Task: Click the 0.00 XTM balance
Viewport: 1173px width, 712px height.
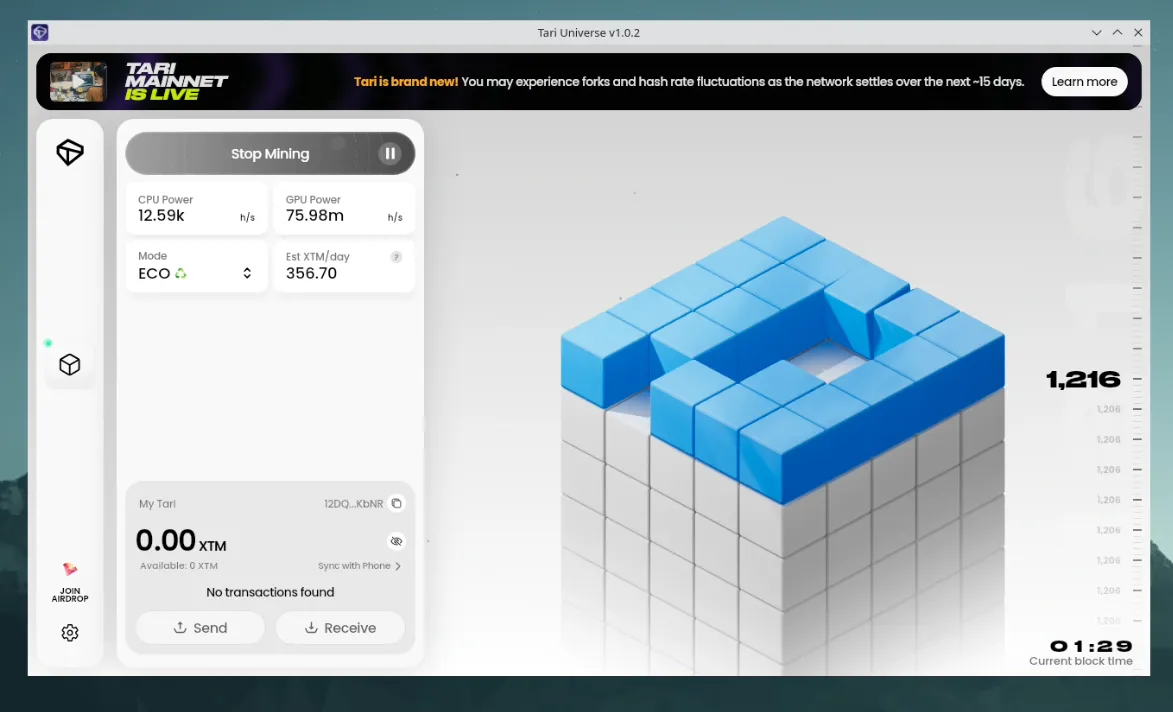Action: tap(181, 540)
